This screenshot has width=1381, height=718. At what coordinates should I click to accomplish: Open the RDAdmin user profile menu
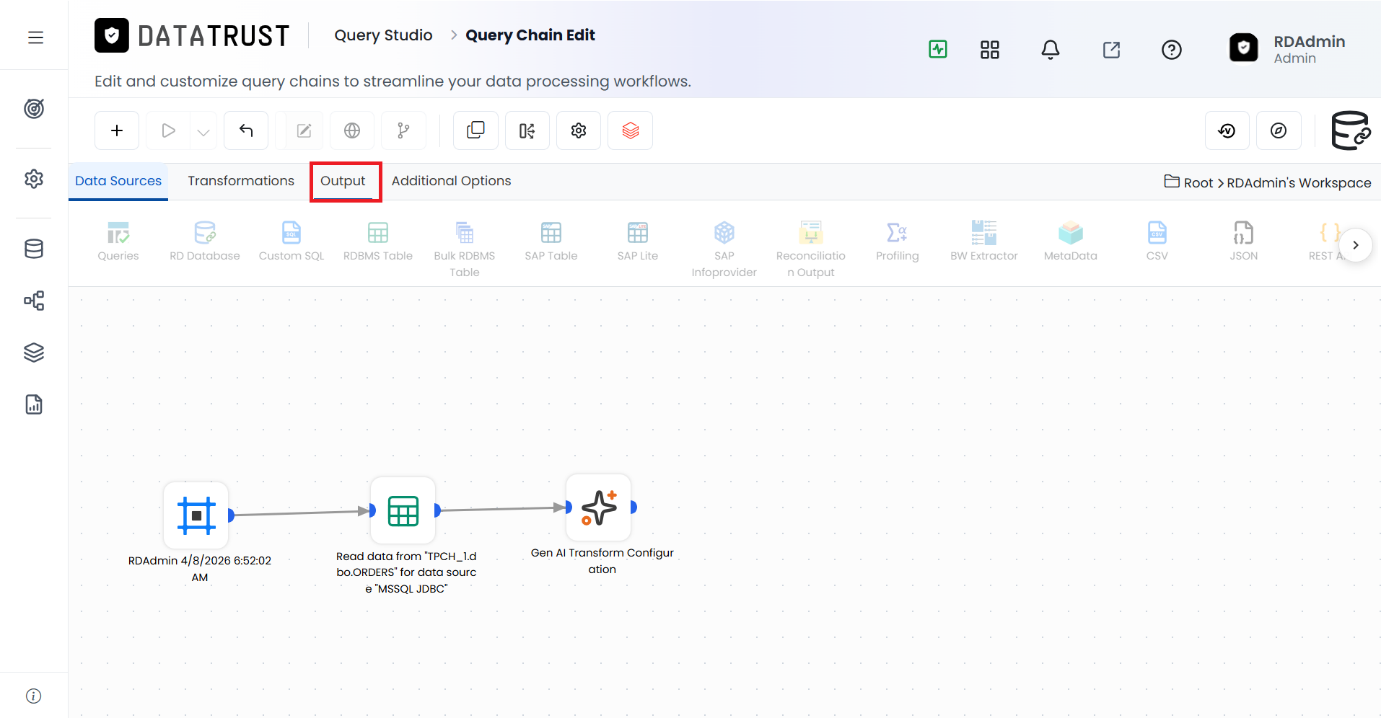1288,48
